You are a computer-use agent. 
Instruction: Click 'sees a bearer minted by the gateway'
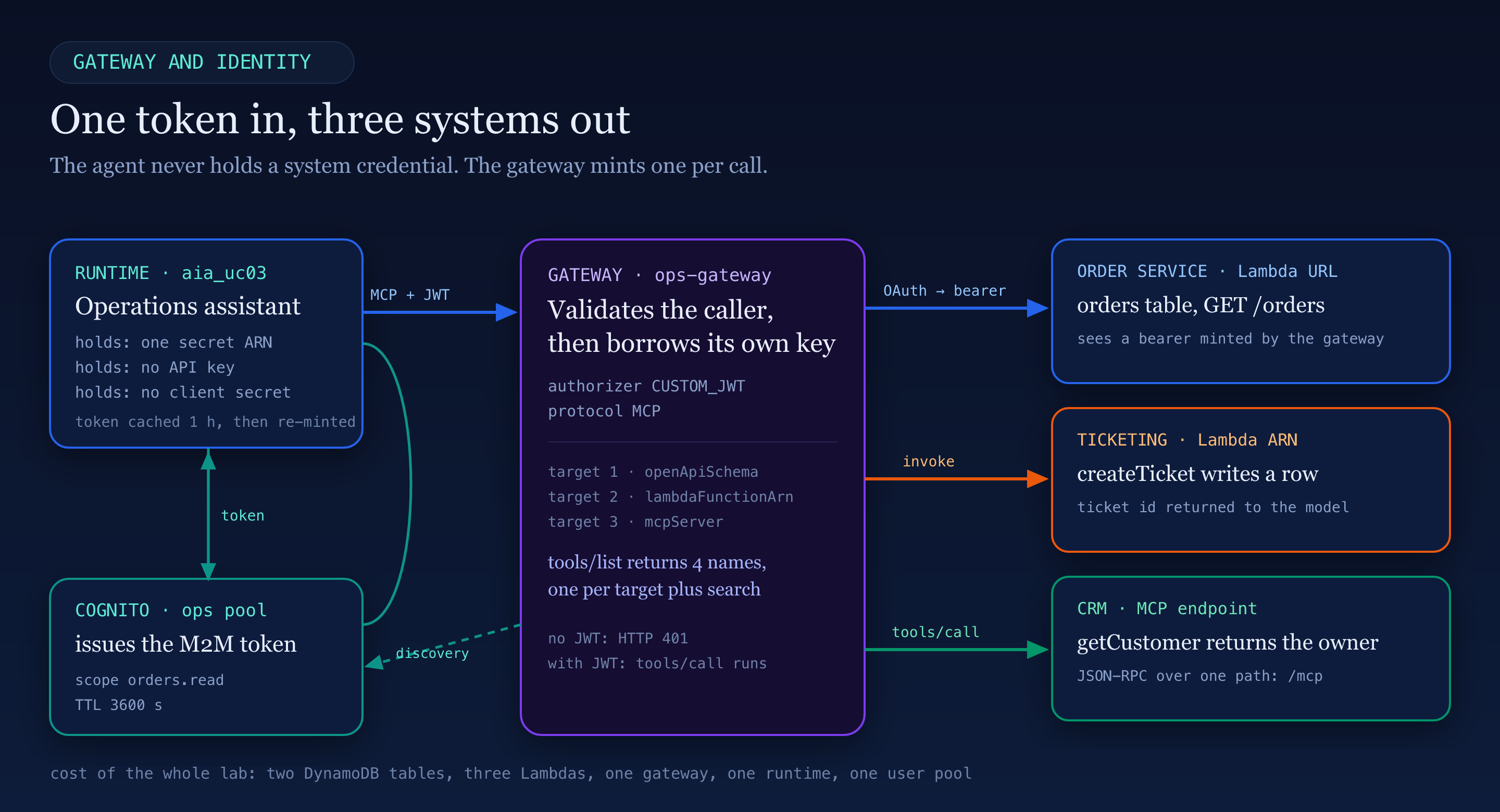(x=1230, y=338)
